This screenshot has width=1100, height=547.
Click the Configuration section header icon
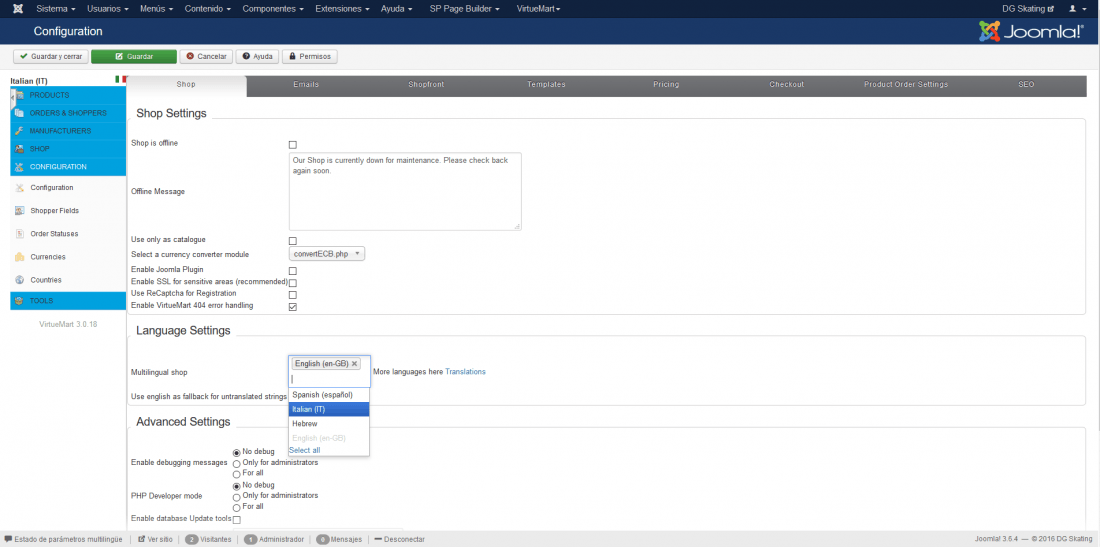[20, 167]
